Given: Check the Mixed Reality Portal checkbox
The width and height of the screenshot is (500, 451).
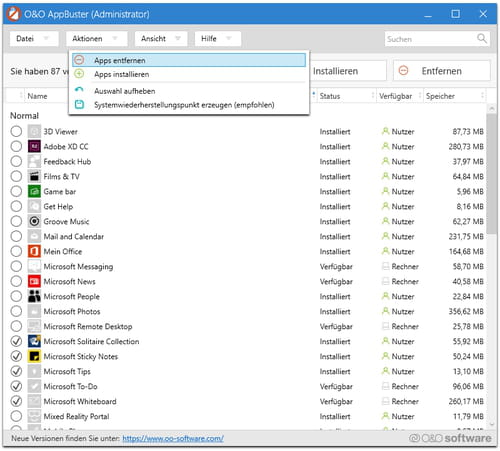Looking at the screenshot, I should 16,416.
